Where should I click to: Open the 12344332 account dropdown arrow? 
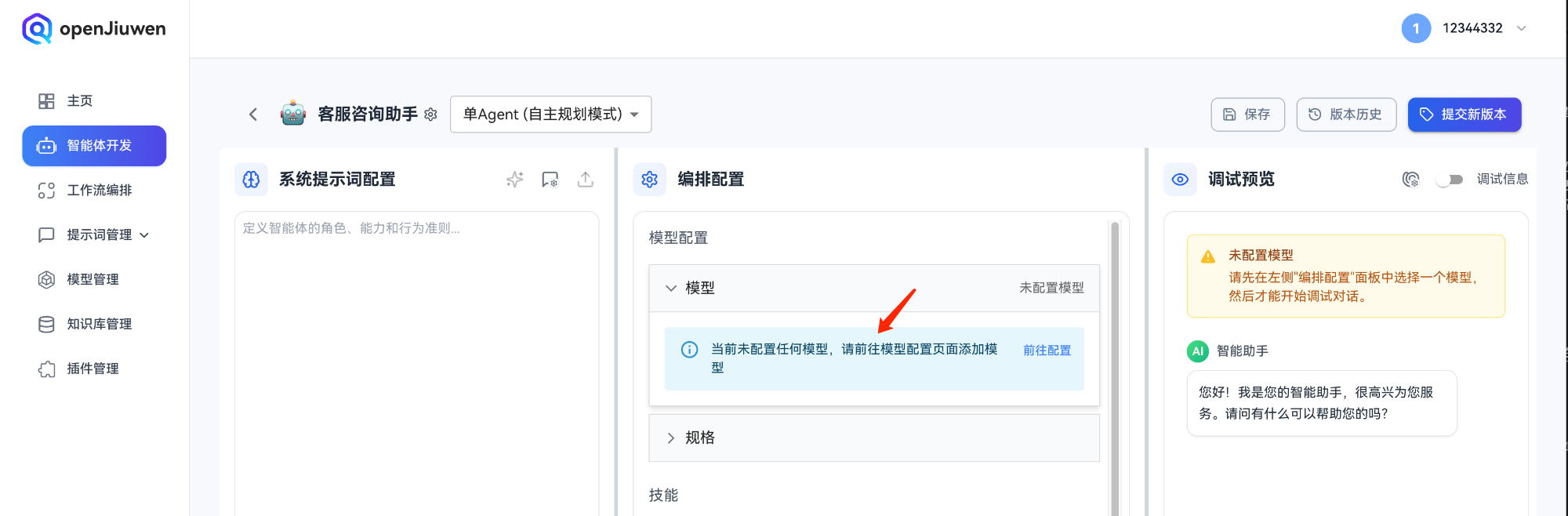(x=1522, y=28)
